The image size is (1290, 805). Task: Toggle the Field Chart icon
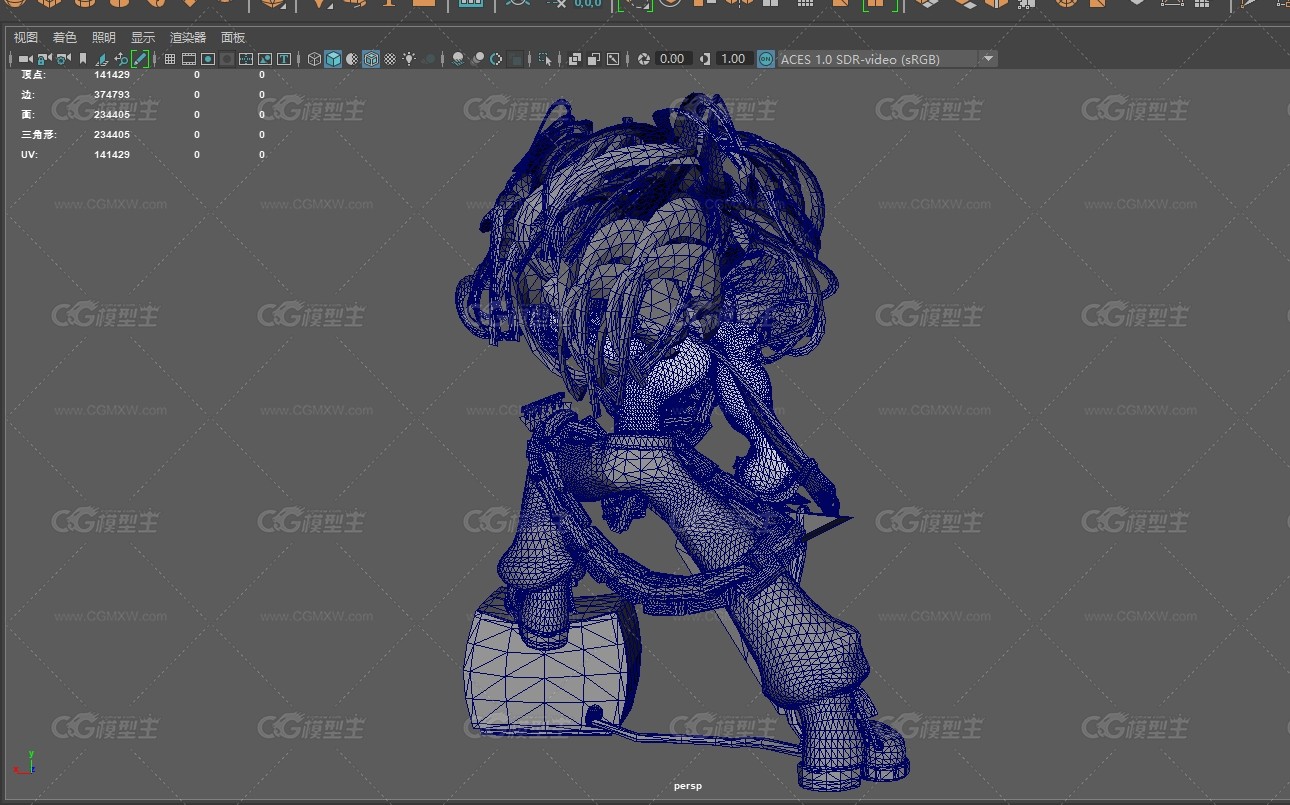(246, 59)
